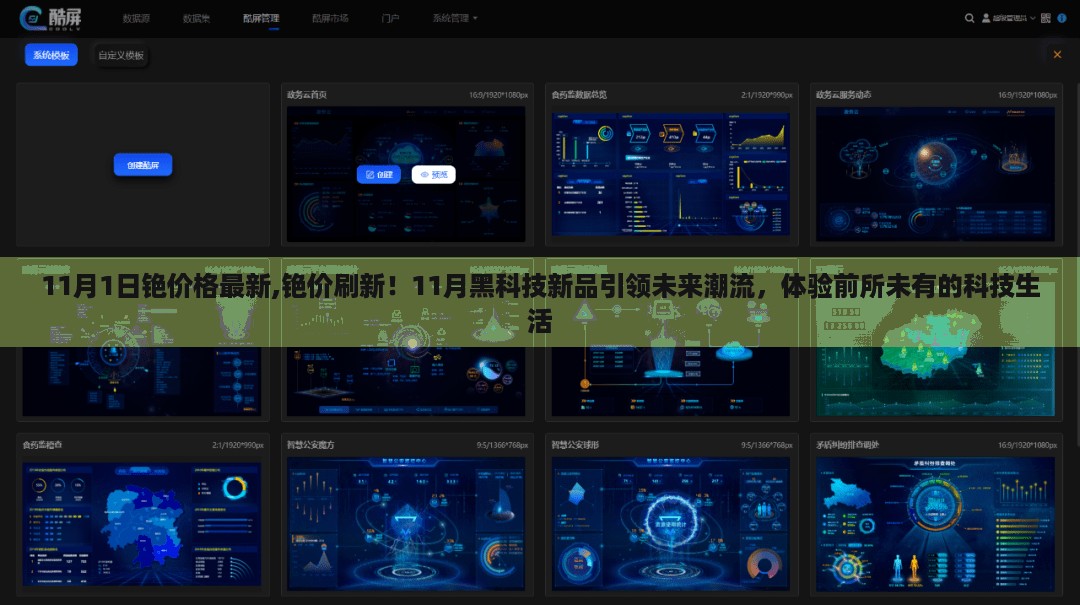Switch to the 系统模板 tab
Screen dimensions: 1080x605
[x=51, y=55]
